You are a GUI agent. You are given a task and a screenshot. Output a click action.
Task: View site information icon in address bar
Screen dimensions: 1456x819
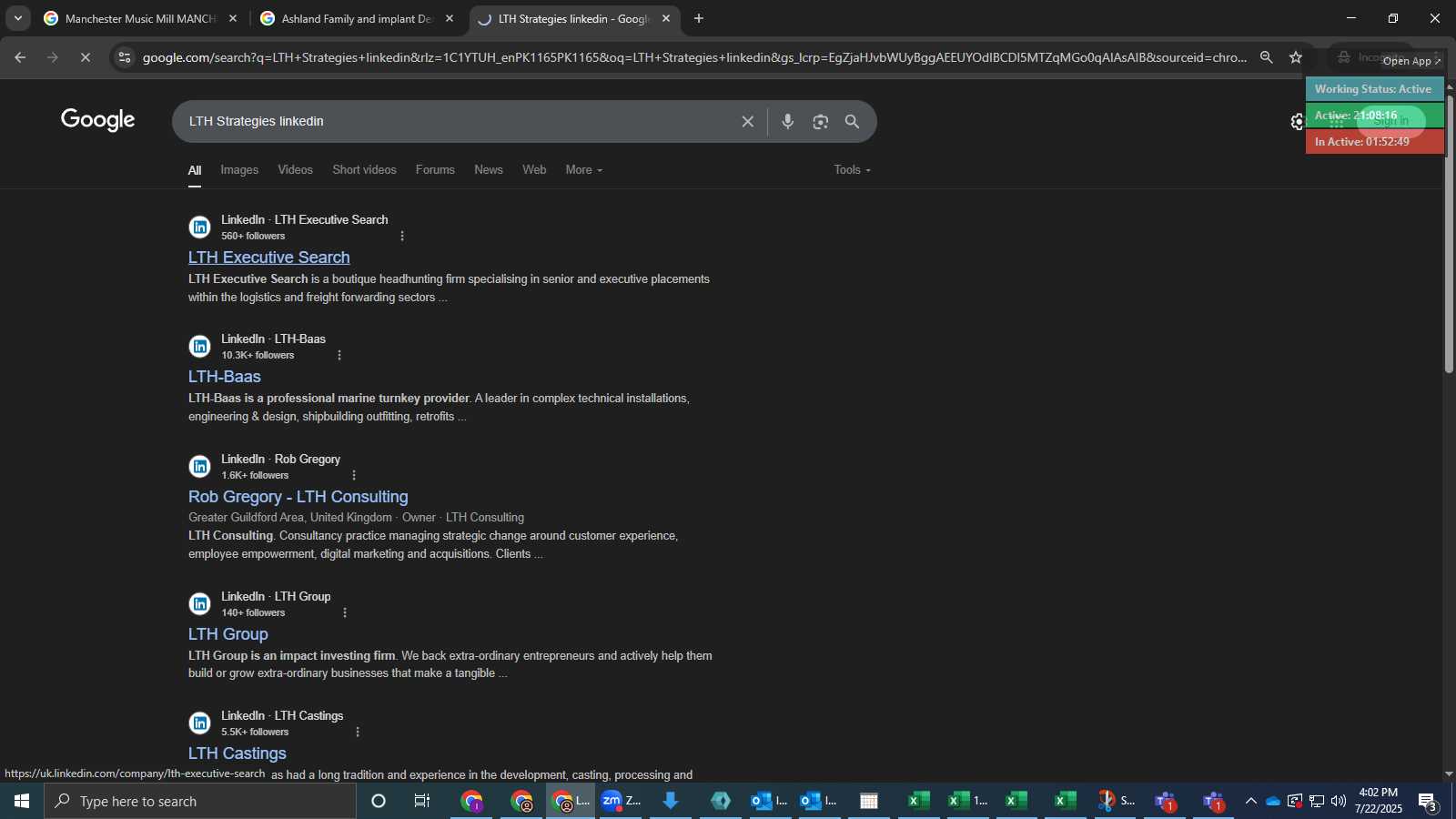125,57
